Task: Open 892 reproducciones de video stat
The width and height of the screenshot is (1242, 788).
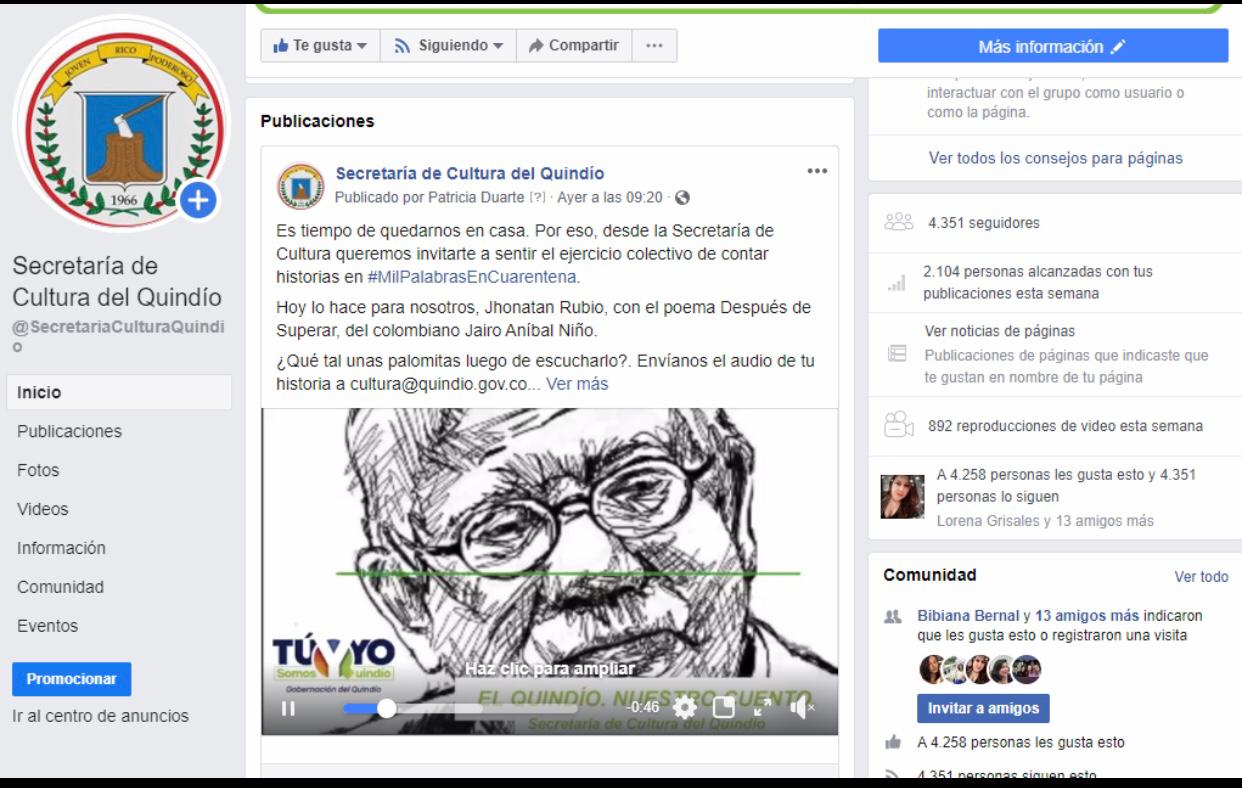Action: [x=1065, y=426]
